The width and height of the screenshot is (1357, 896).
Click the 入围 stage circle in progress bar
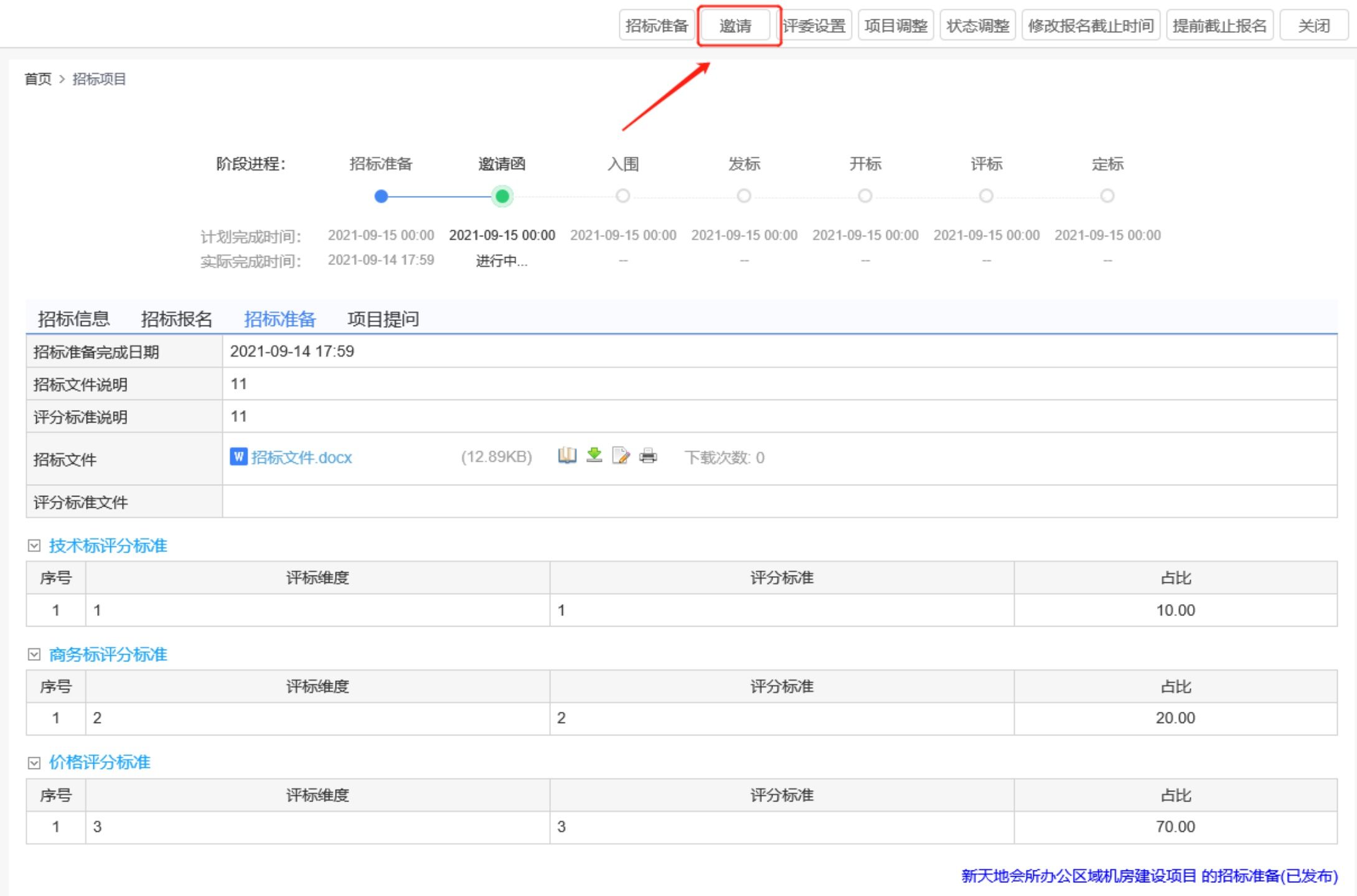(622, 197)
